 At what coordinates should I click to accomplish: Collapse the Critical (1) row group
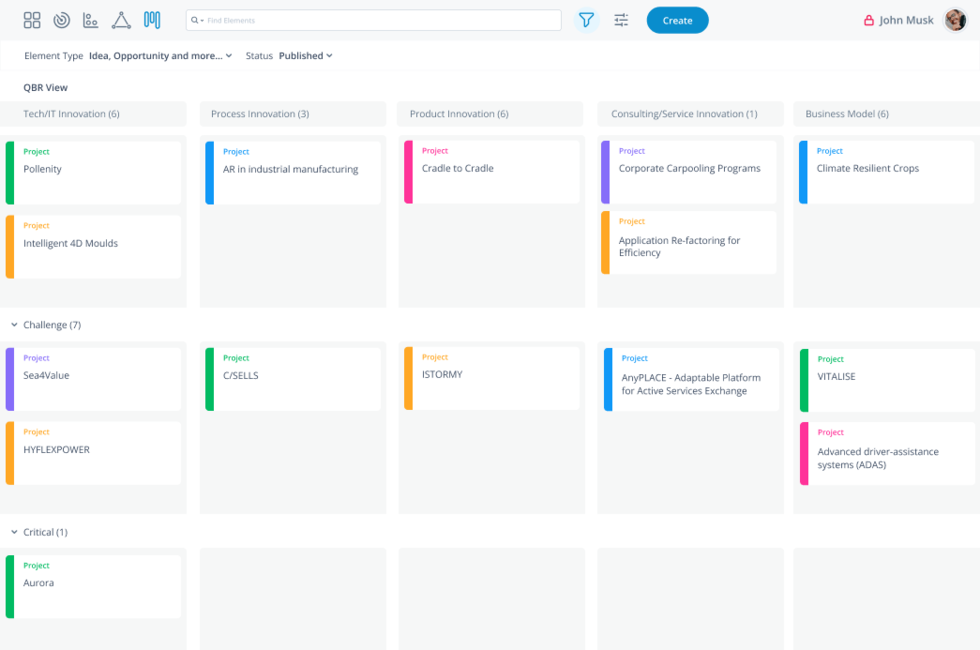[x=14, y=532]
